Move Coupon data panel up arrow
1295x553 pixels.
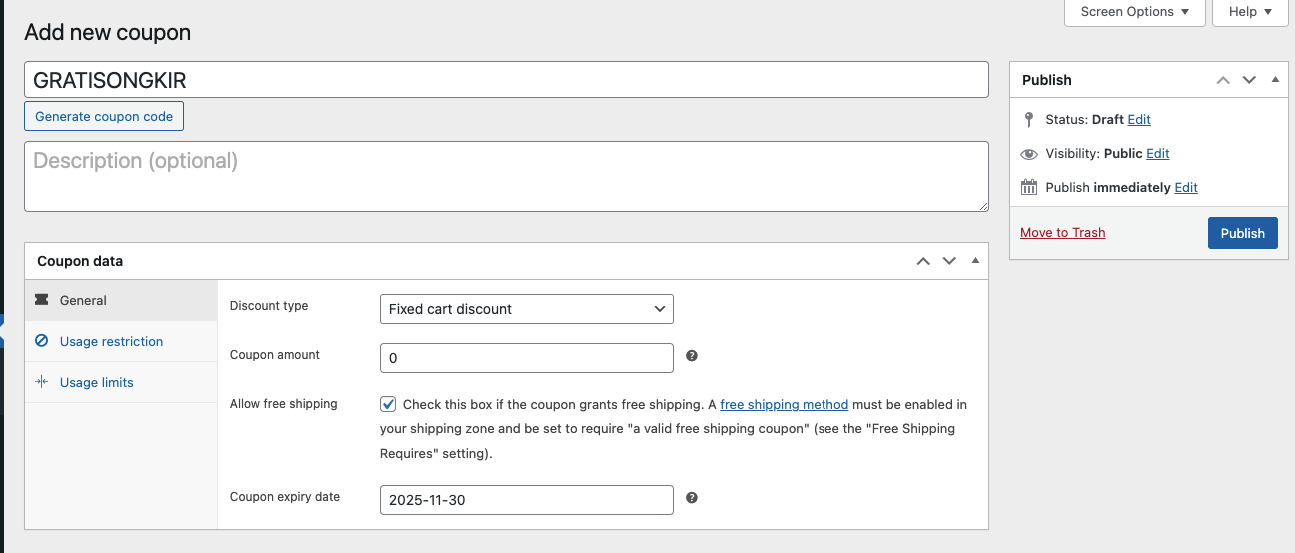pyautogui.click(x=923, y=261)
